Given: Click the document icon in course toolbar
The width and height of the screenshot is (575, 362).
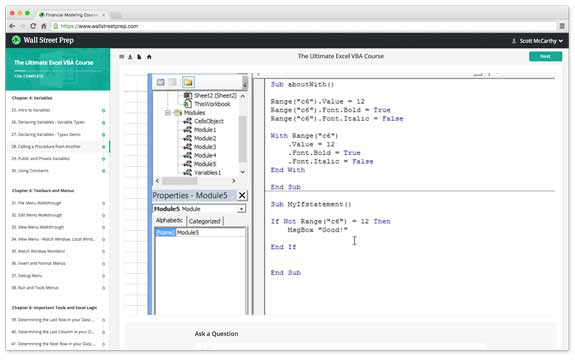Looking at the screenshot, I should point(139,57).
